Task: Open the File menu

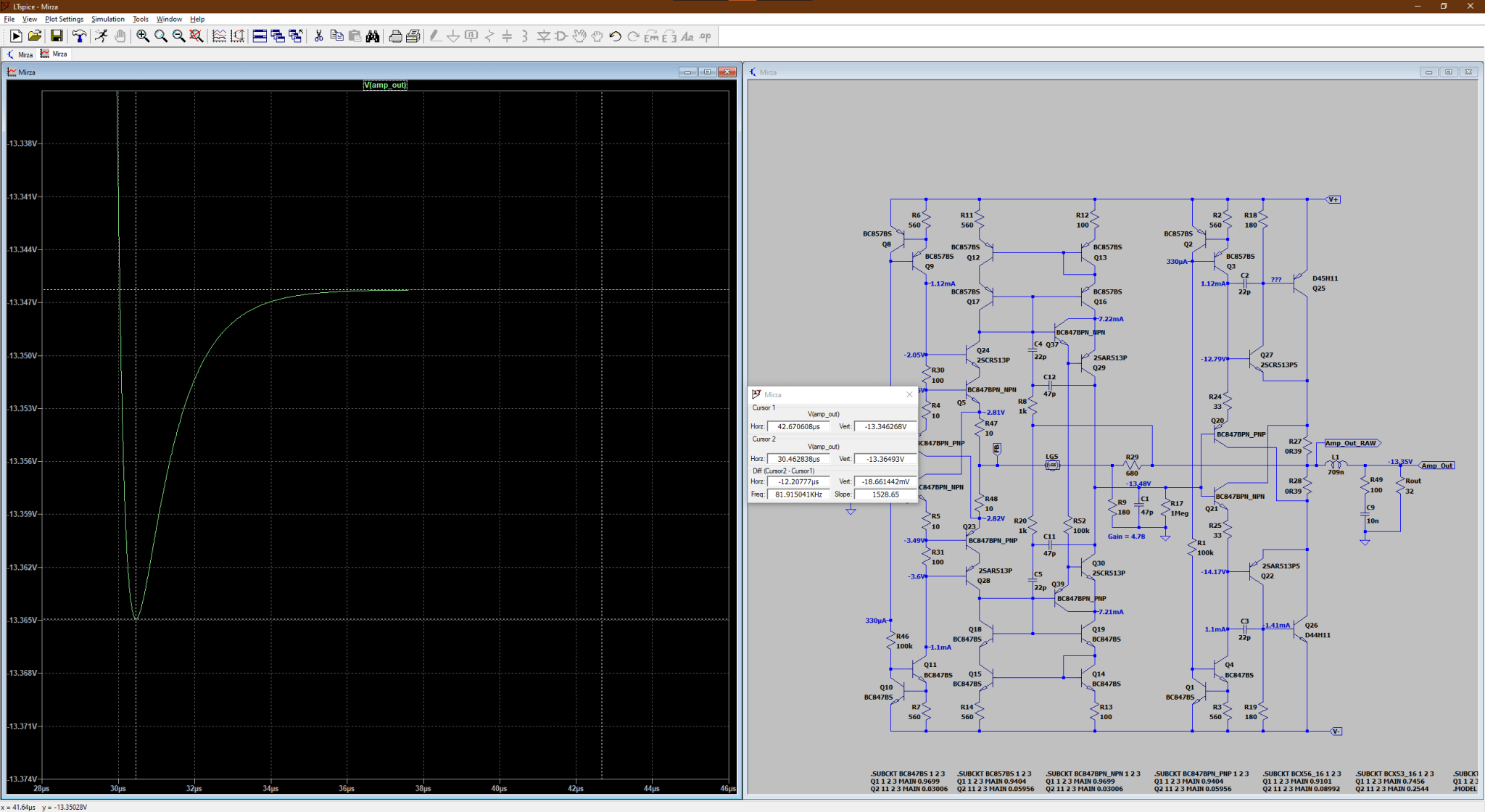Action: coord(9,19)
